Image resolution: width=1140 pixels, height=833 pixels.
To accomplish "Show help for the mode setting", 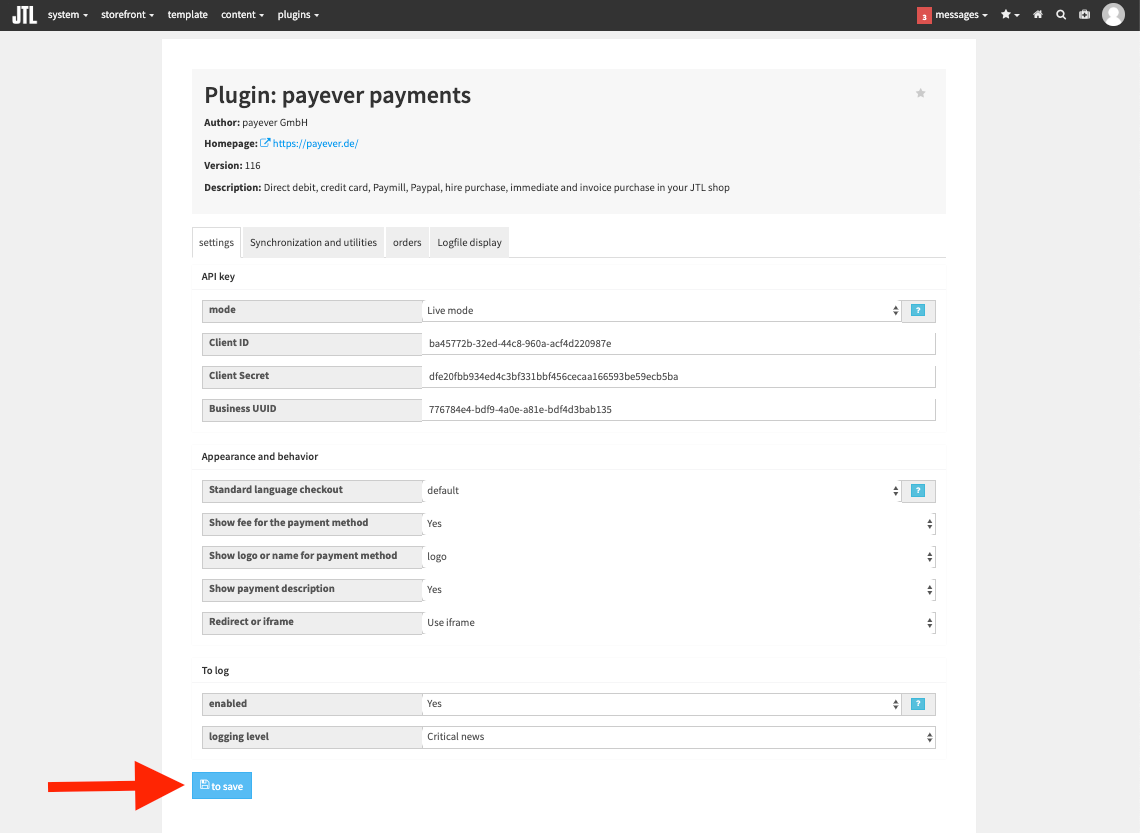I will point(918,310).
